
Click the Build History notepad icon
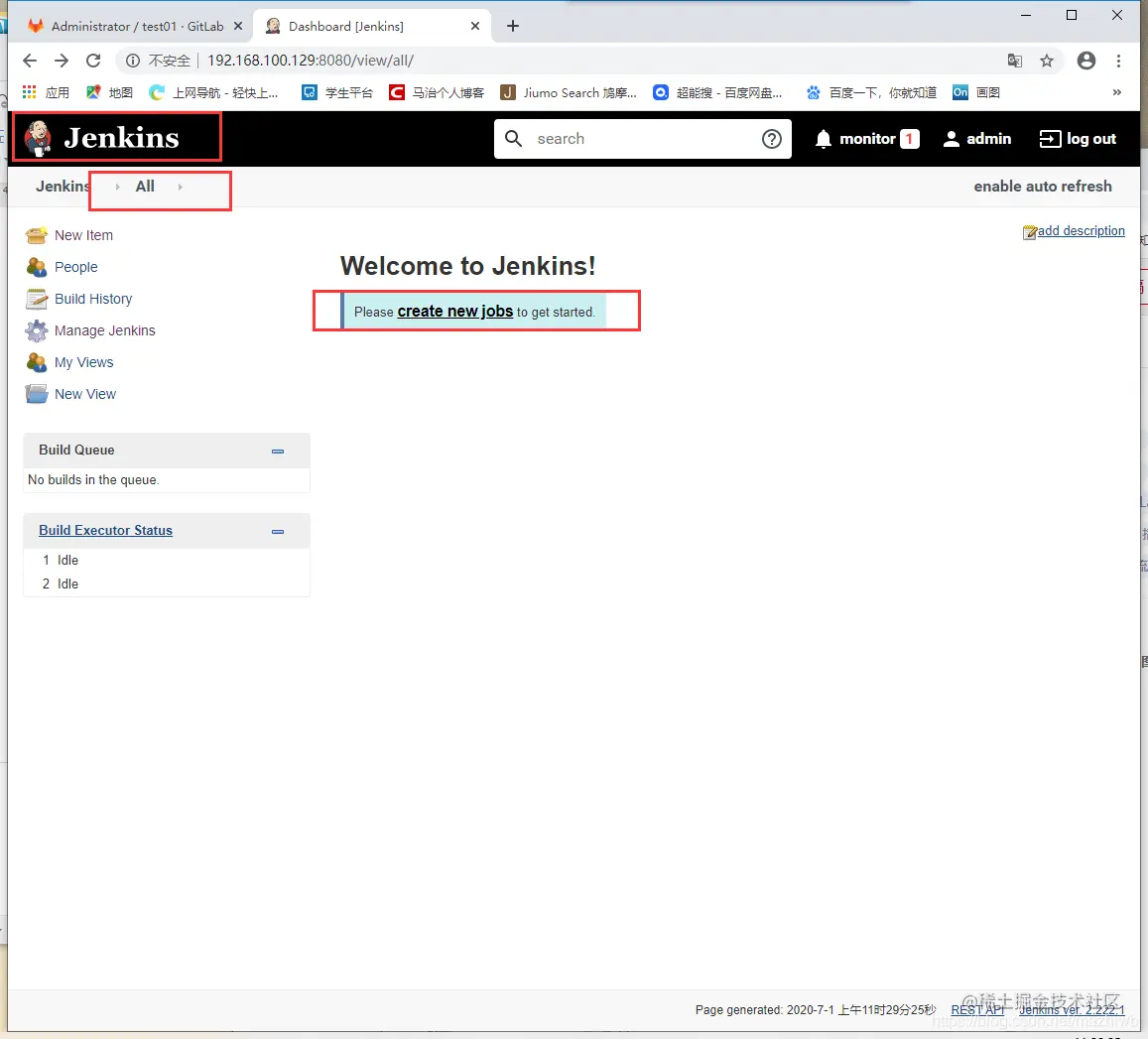[37, 299]
